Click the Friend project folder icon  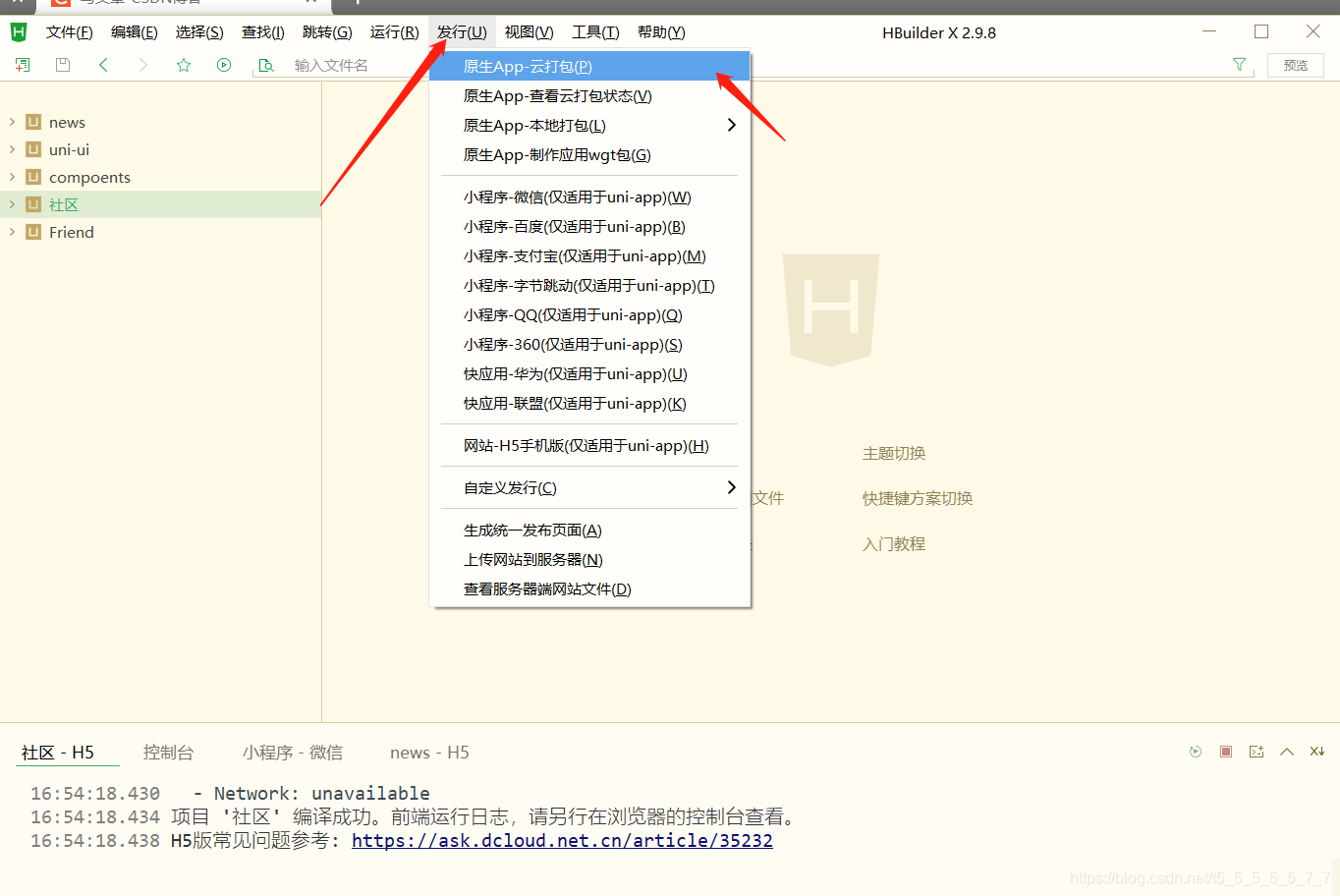(x=33, y=232)
